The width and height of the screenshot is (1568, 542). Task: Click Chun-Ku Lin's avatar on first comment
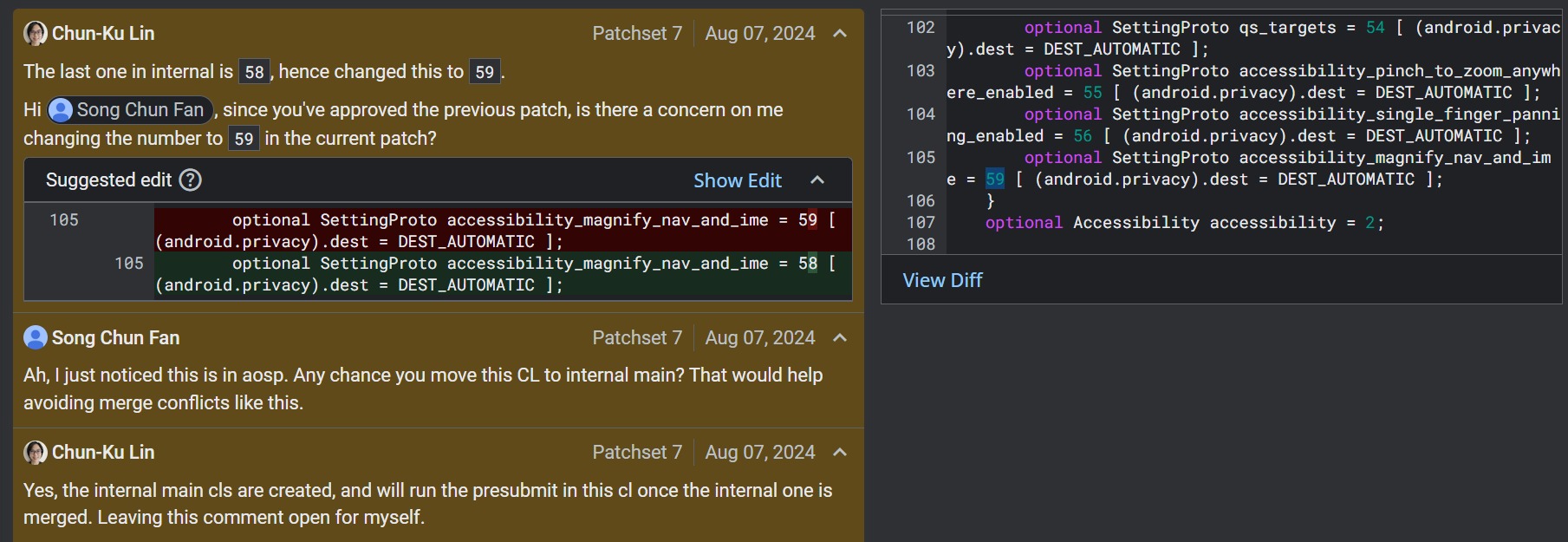pyautogui.click(x=36, y=34)
